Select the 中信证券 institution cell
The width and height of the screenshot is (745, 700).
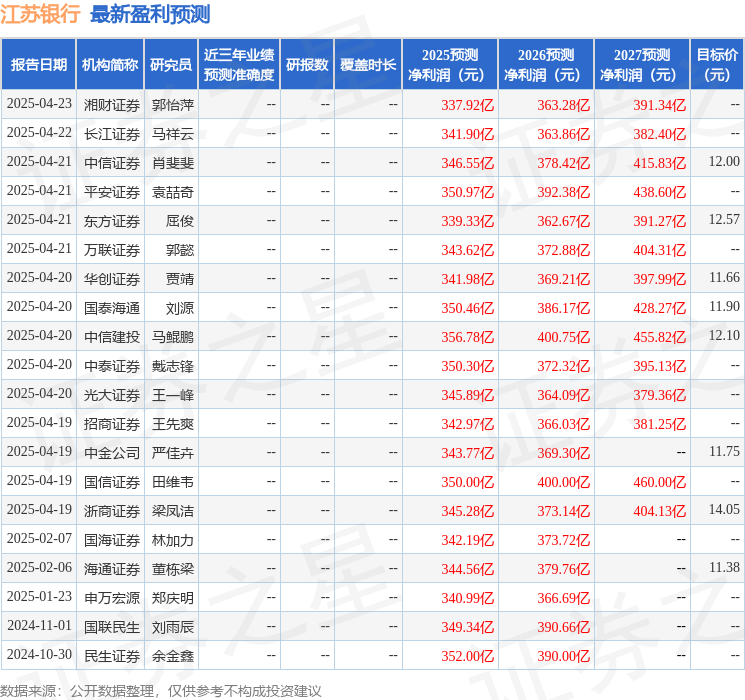(x=112, y=163)
